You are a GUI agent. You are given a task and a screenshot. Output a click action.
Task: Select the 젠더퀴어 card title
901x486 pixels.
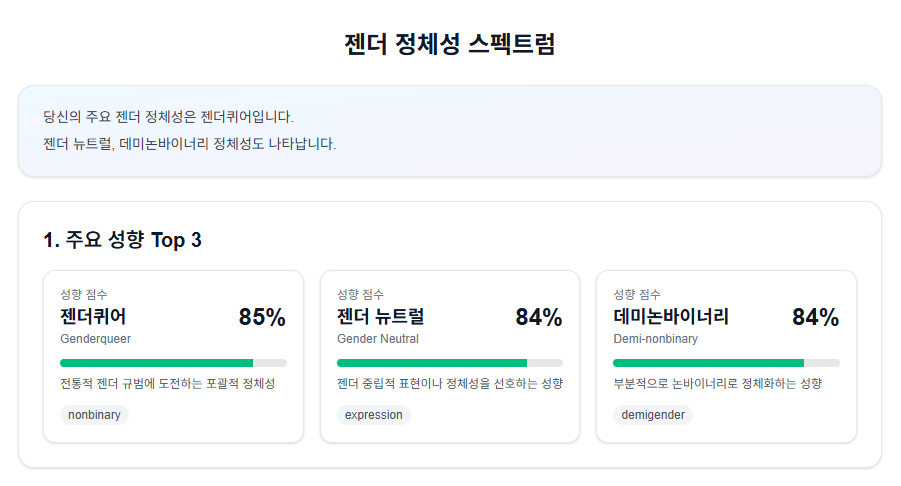coord(93,317)
